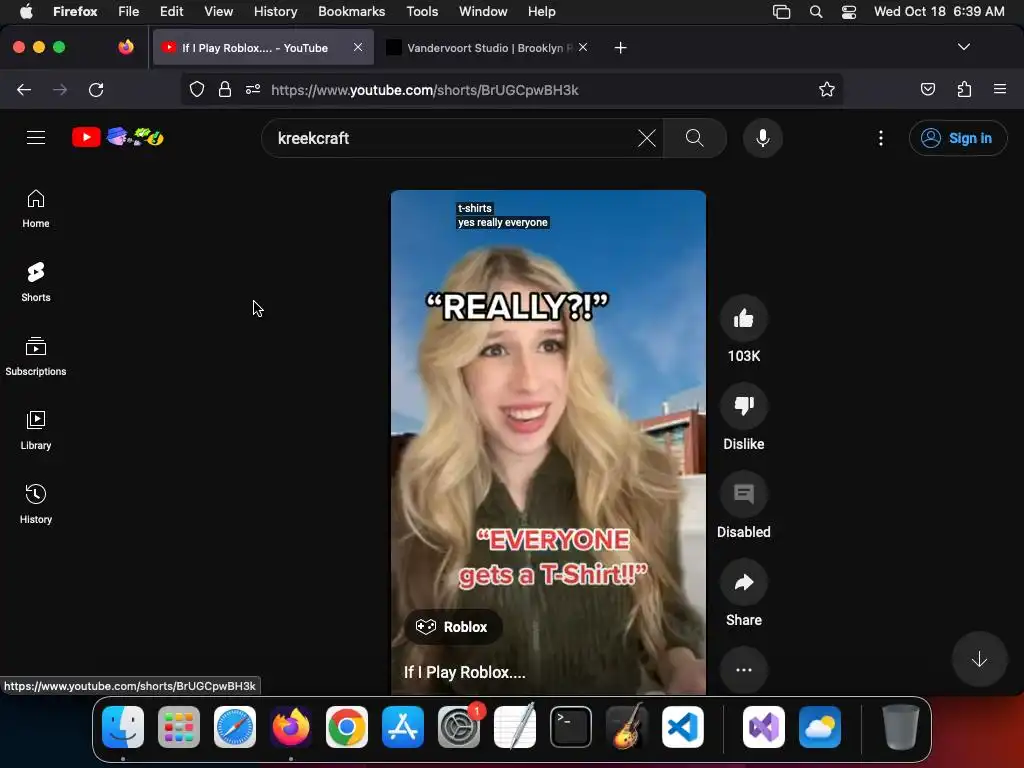Open Control Center in menu bar
The height and width of the screenshot is (768, 1024).
tap(849, 12)
